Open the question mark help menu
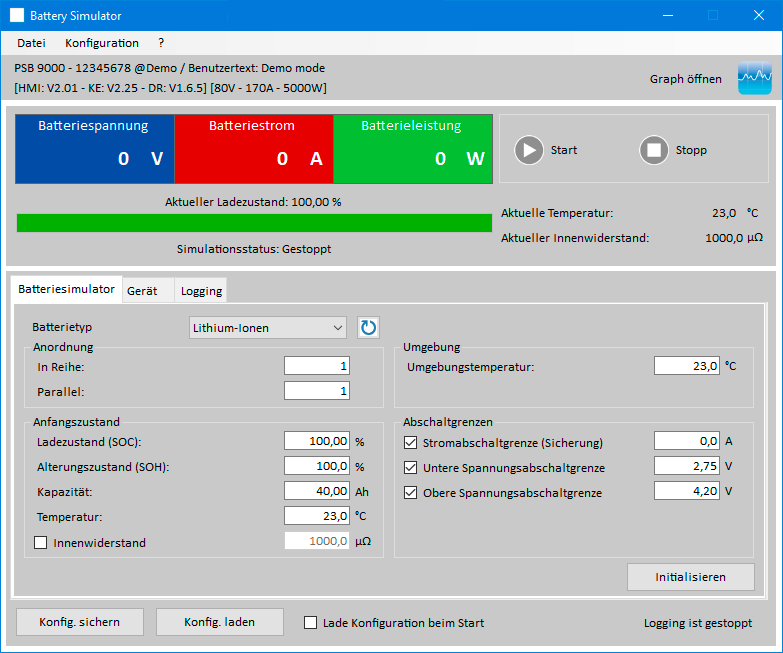The image size is (783, 653). pyautogui.click(x=161, y=43)
